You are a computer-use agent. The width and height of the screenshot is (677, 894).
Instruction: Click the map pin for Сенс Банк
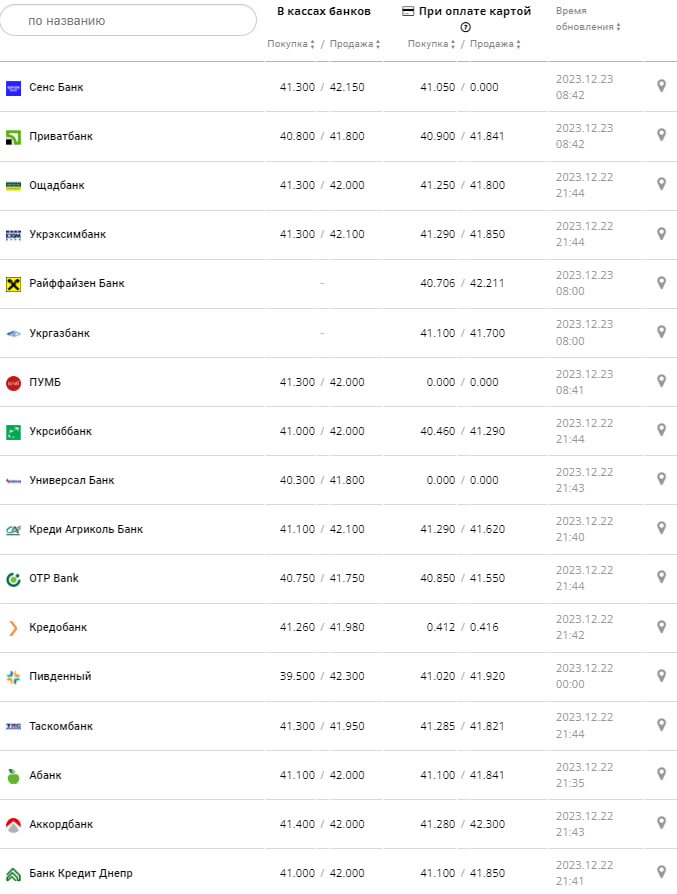tap(661, 86)
